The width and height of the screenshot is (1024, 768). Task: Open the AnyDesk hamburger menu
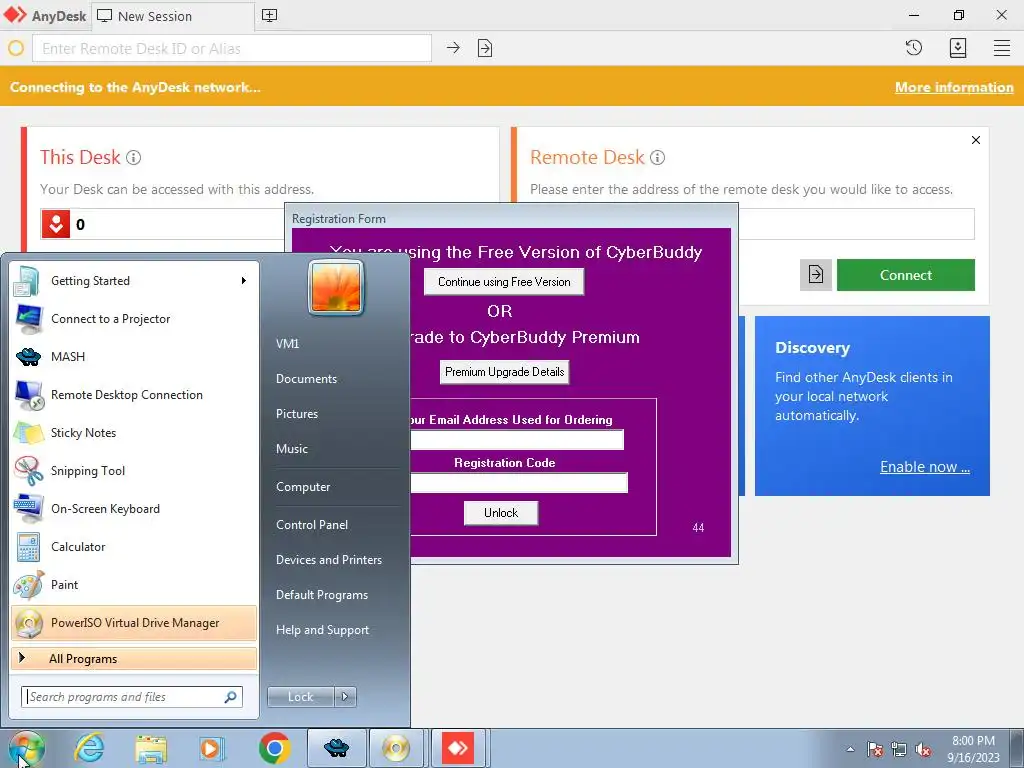click(1002, 48)
